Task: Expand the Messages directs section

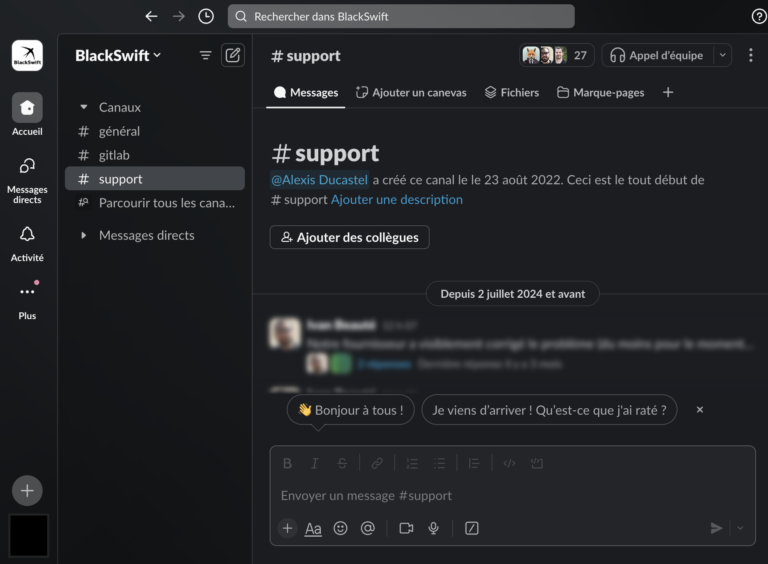Action: [84, 235]
